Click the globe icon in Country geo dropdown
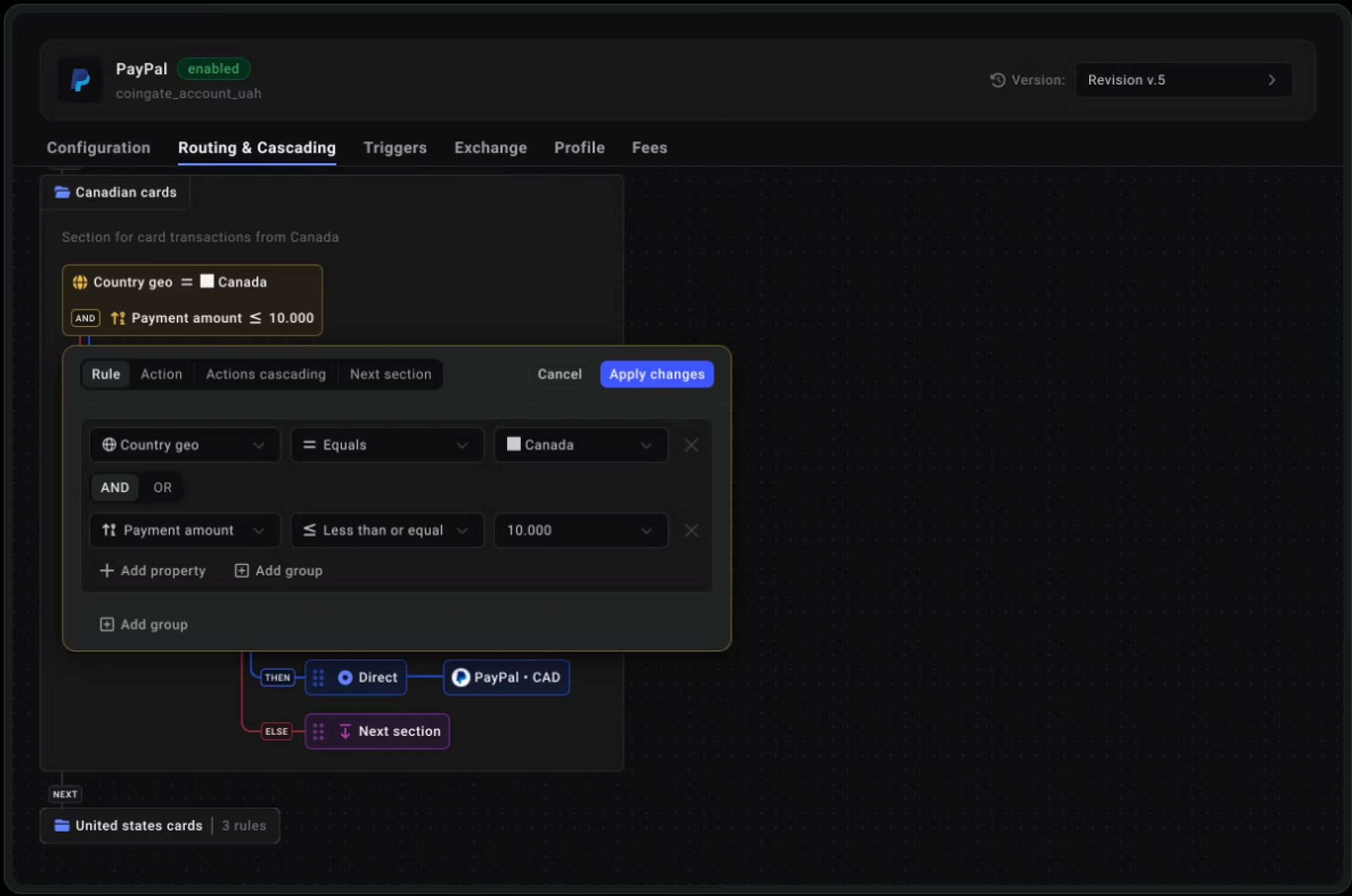 point(109,444)
